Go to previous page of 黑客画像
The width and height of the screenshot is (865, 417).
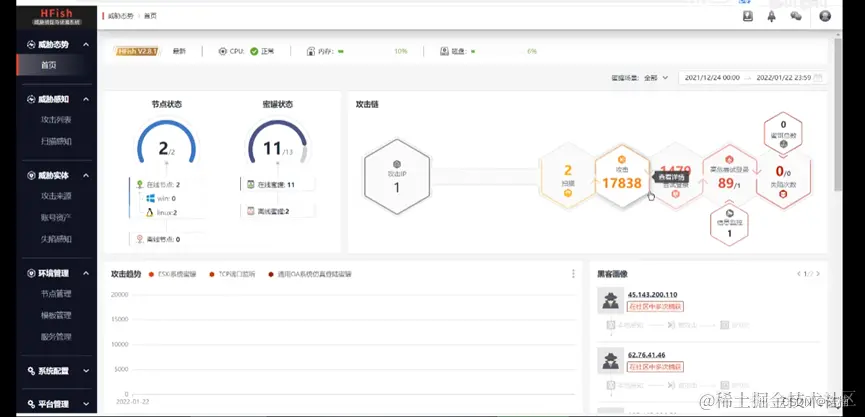pos(798,274)
